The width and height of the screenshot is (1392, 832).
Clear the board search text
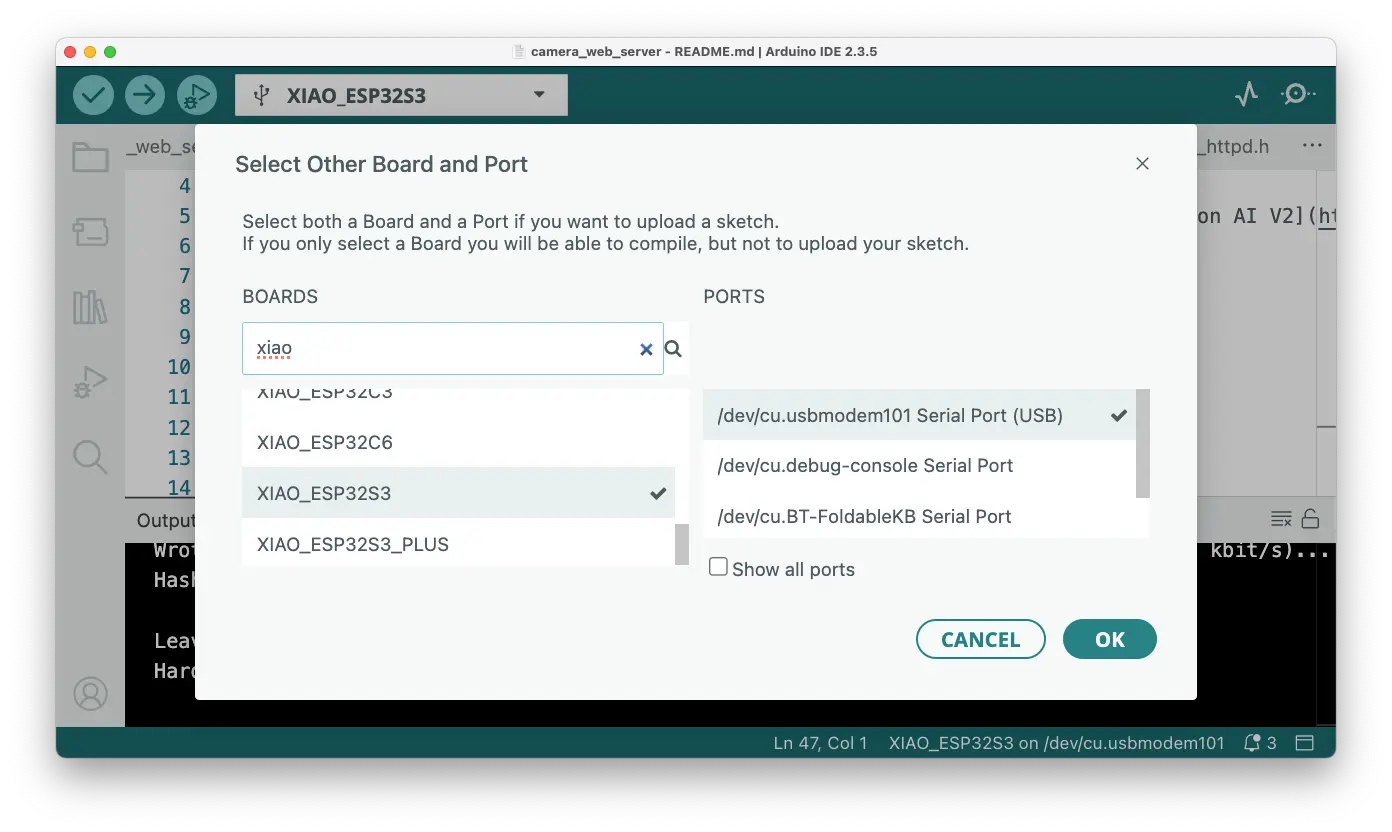point(646,349)
